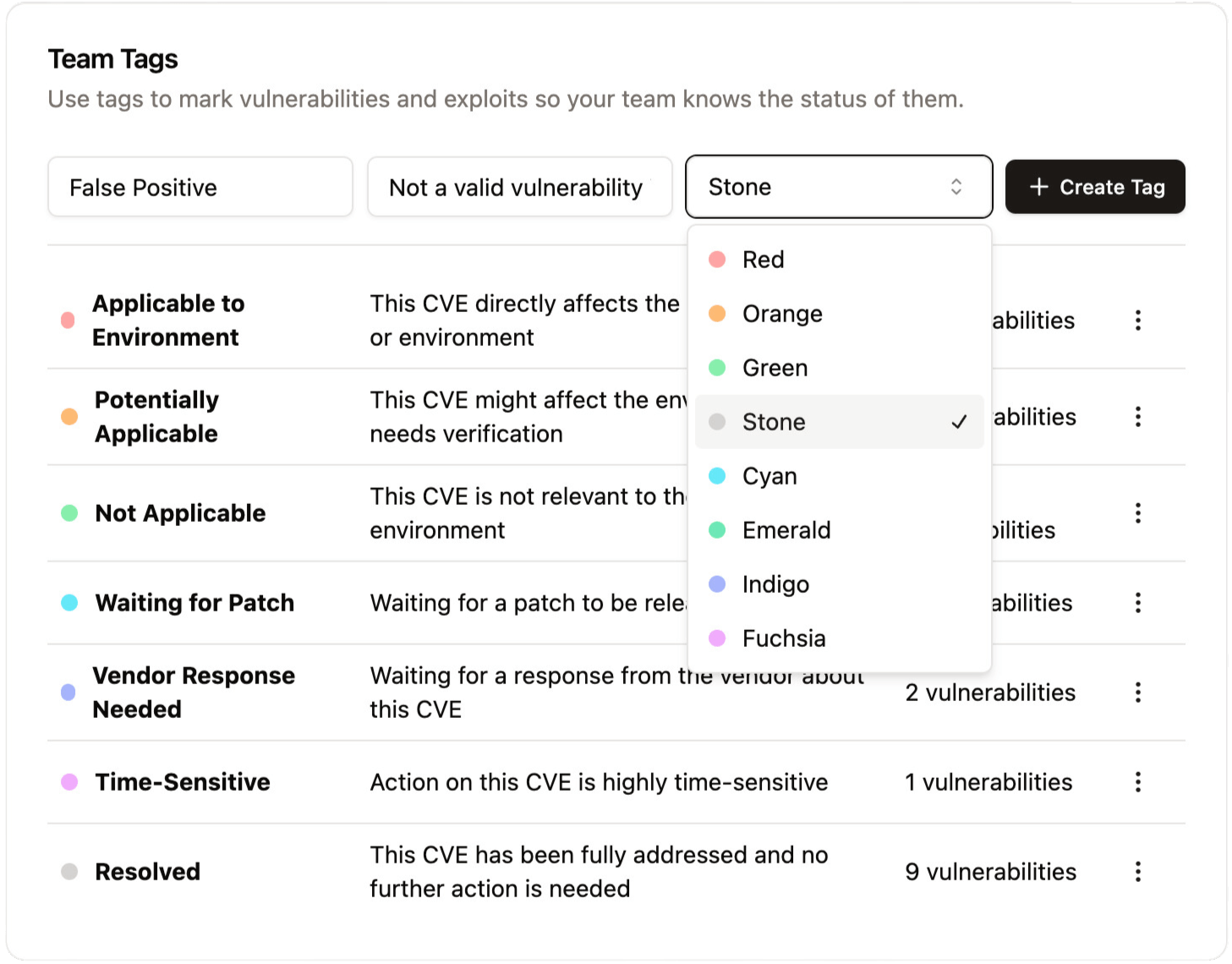Click the description field Not a valid vulnerability
Viewport: 1232px width, 964px height.
pos(519,187)
